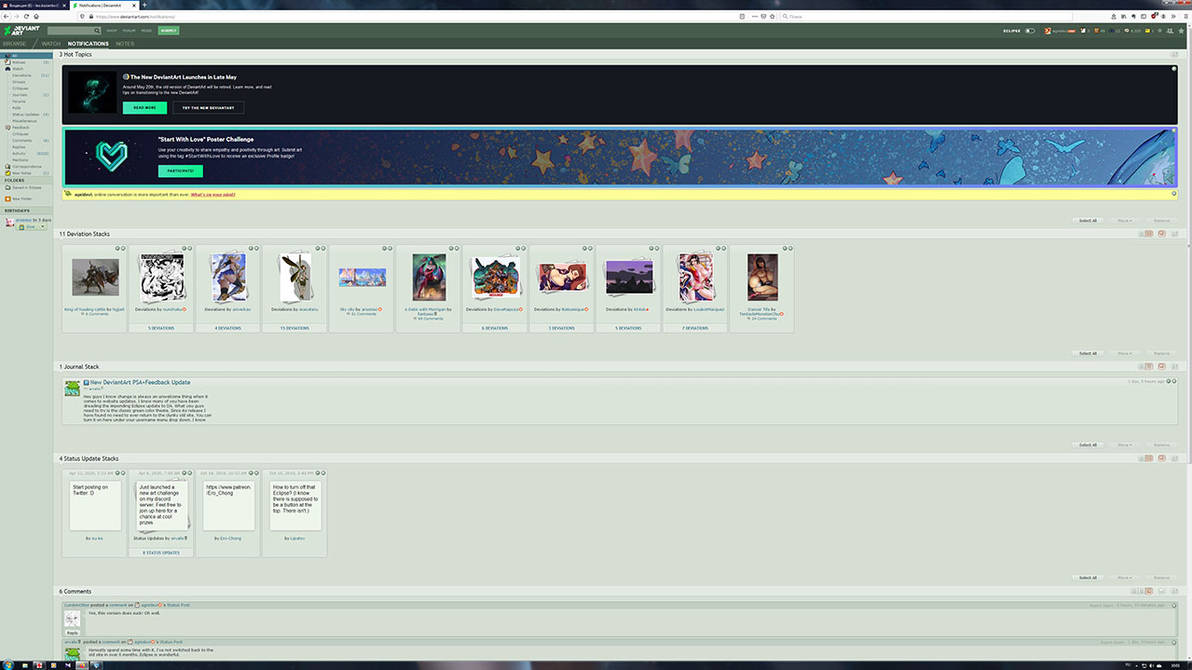Click the 'Participate!' button
The height and width of the screenshot is (670, 1192).
[180, 170]
